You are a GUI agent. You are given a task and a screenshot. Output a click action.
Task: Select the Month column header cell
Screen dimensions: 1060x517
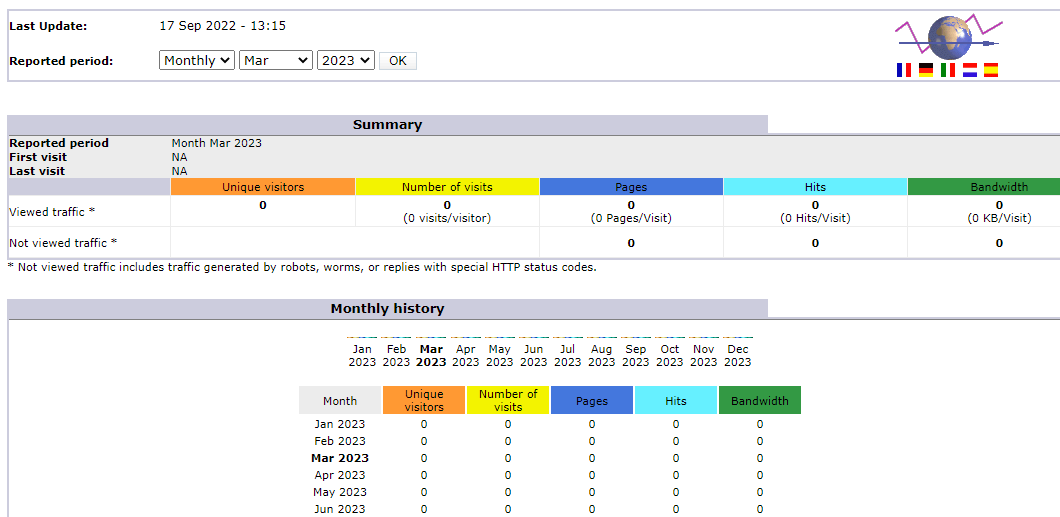point(340,401)
